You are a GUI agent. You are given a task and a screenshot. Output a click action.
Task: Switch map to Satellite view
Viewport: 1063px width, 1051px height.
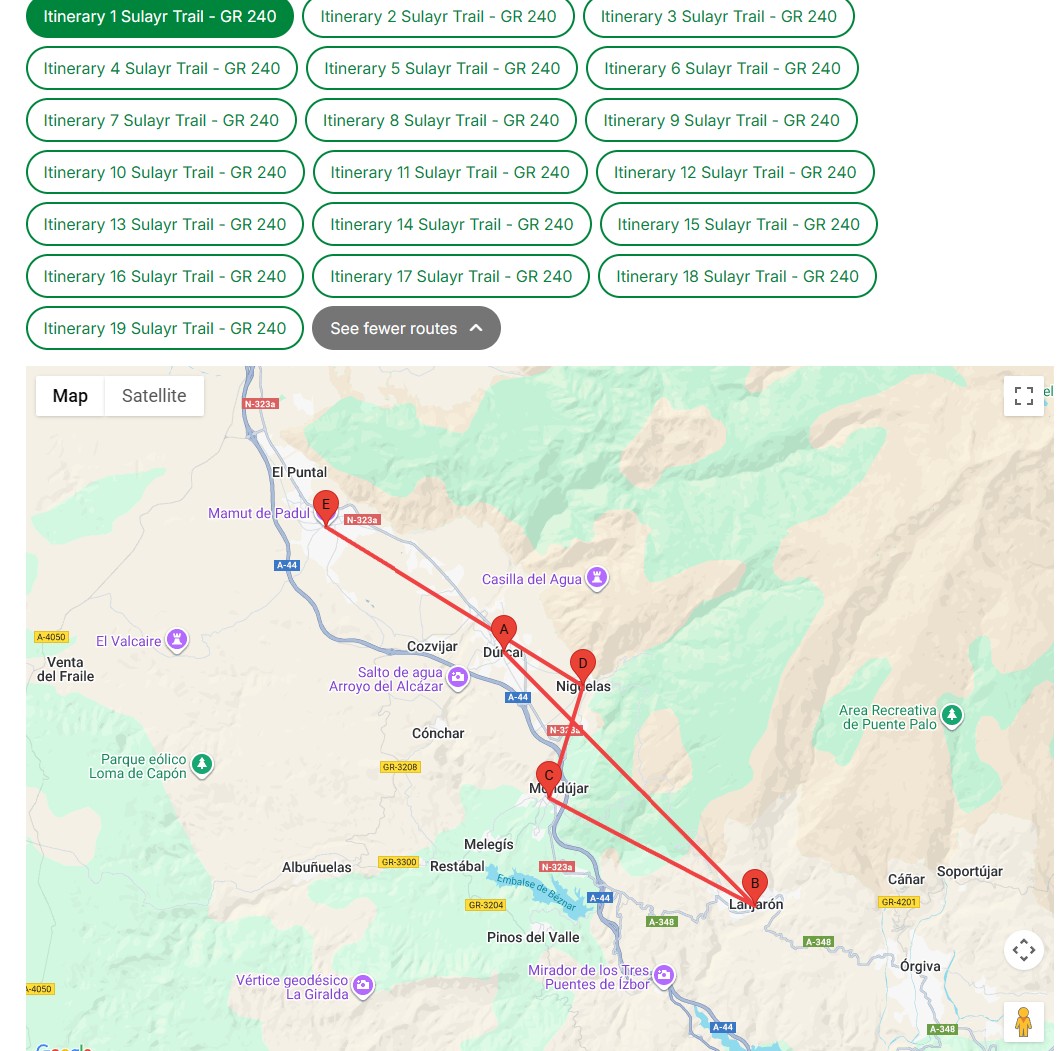(x=154, y=396)
